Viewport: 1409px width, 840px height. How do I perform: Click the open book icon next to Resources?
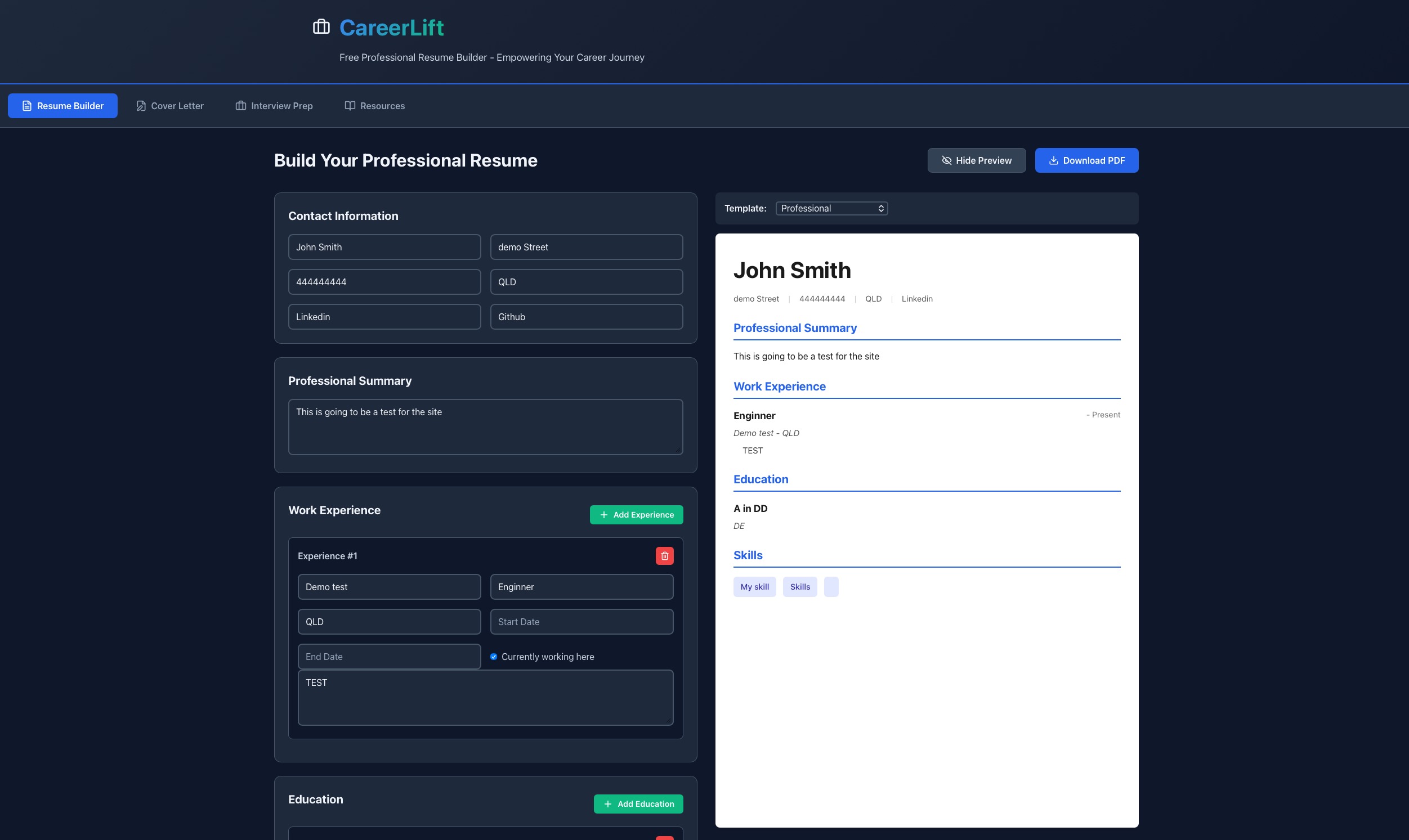350,105
